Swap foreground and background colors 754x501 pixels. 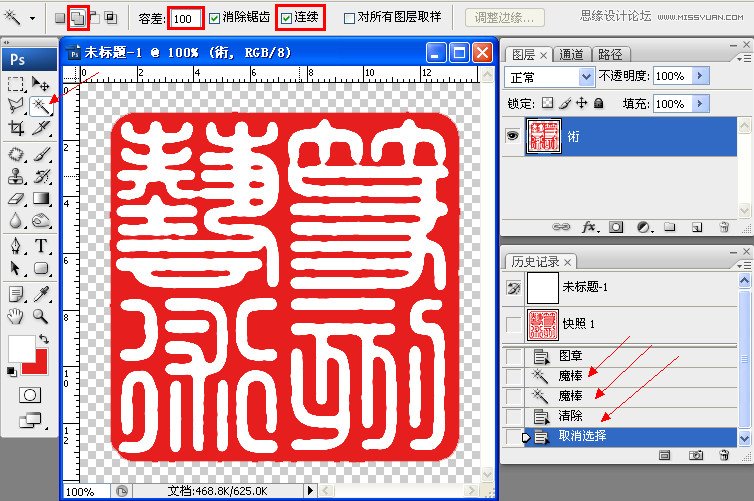44,339
